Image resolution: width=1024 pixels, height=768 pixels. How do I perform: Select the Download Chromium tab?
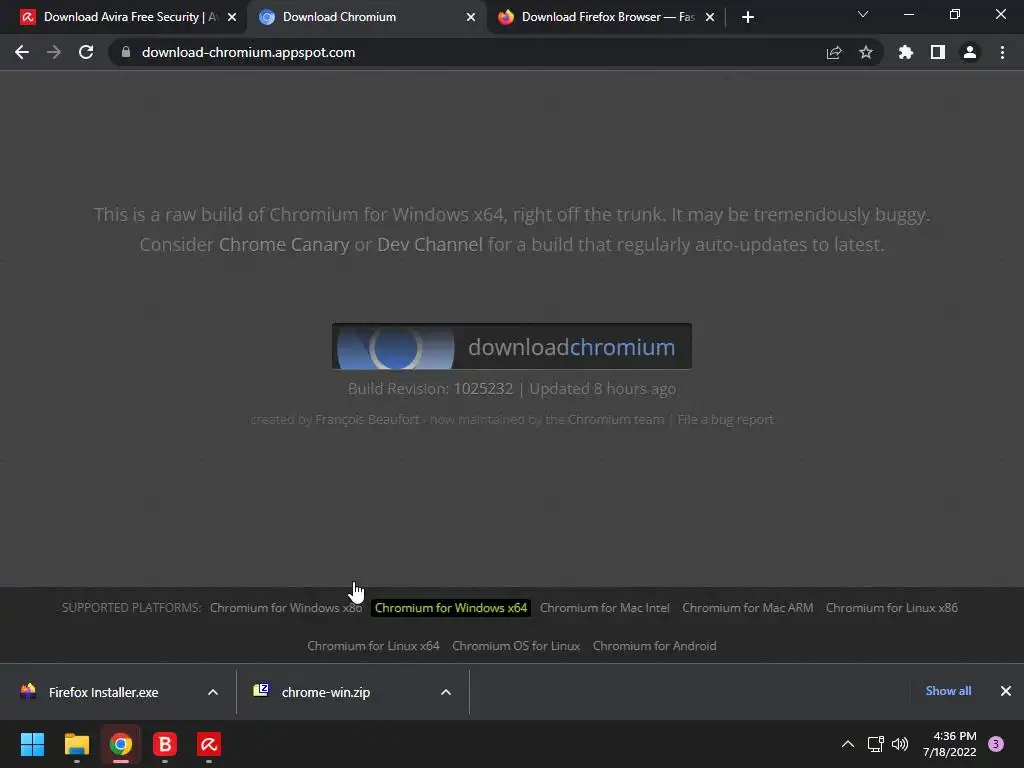click(x=367, y=17)
